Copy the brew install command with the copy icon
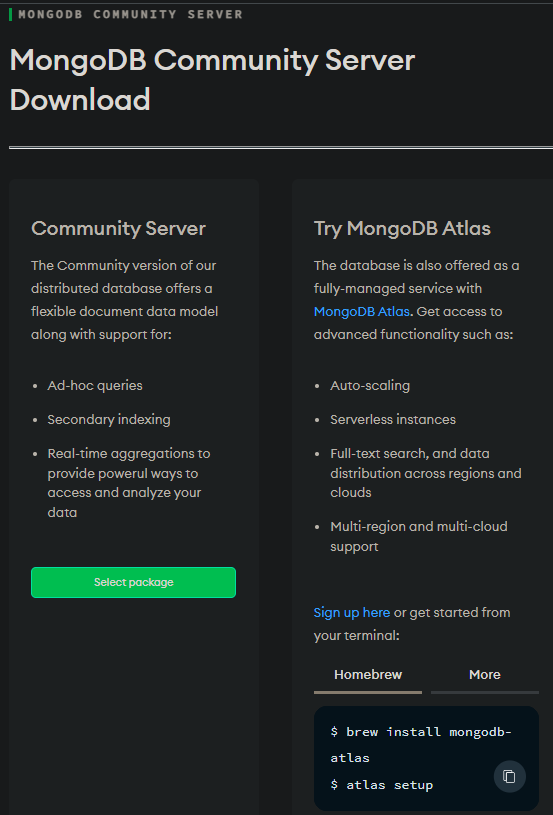553x815 pixels. pyautogui.click(x=509, y=777)
